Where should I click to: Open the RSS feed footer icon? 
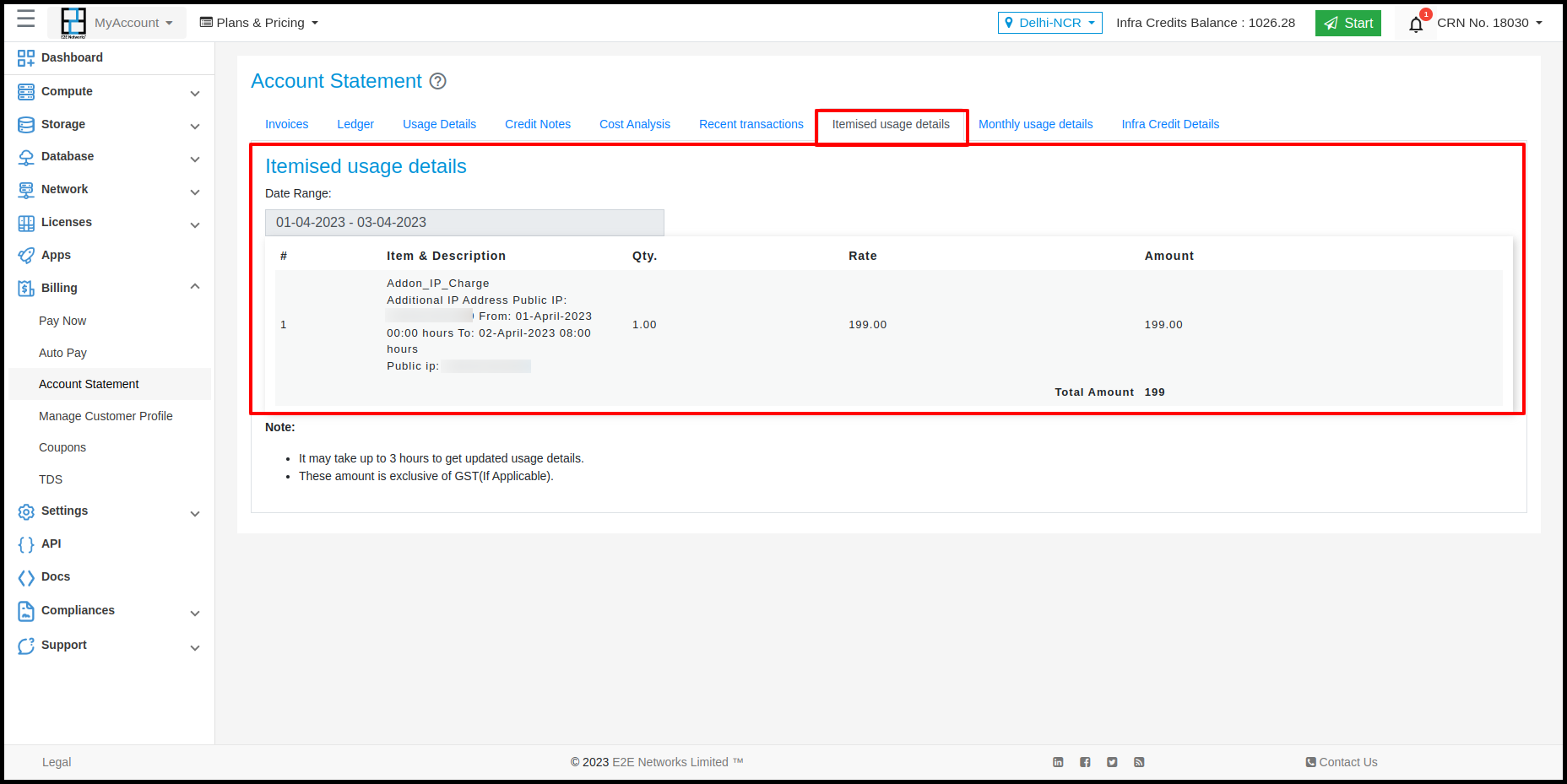1139,762
